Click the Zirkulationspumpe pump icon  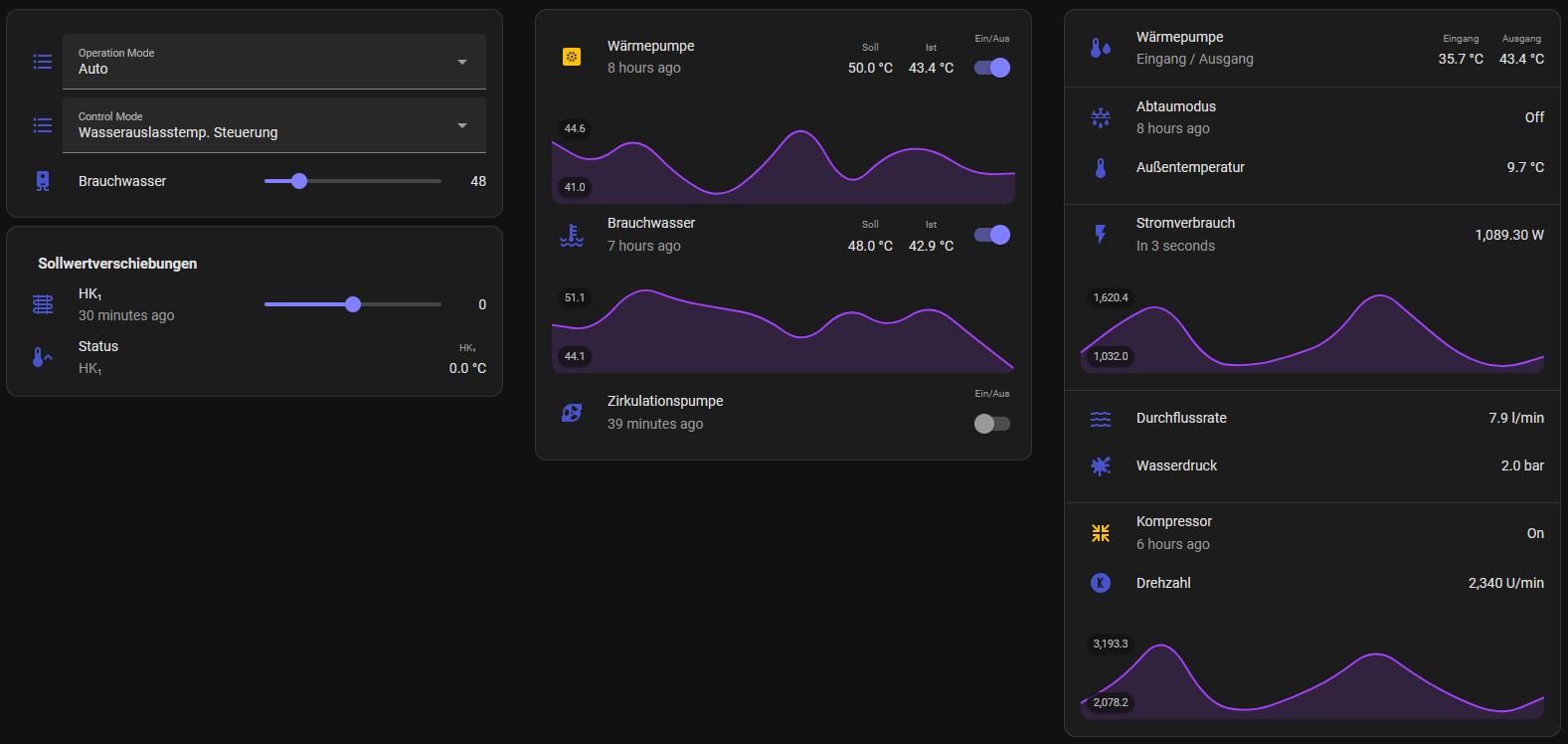point(572,413)
